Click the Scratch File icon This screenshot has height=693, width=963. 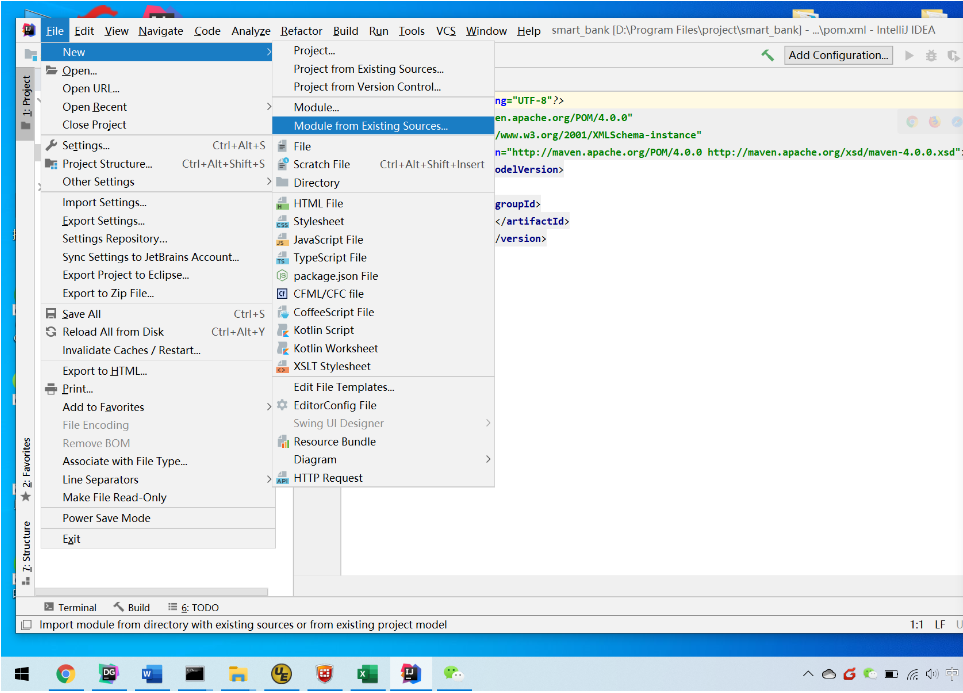tap(283, 164)
